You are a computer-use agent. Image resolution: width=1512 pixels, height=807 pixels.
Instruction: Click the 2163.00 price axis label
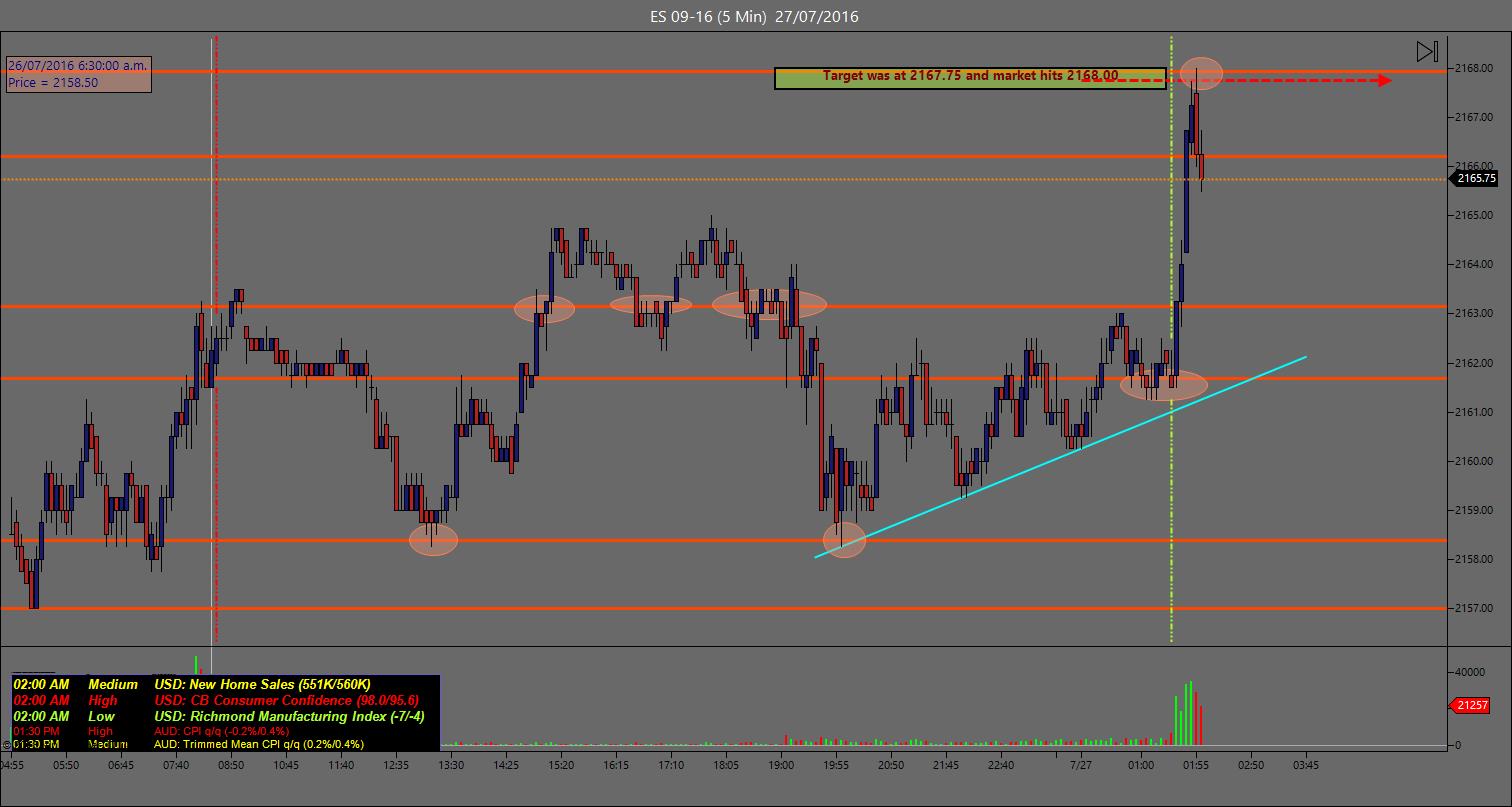1475,313
